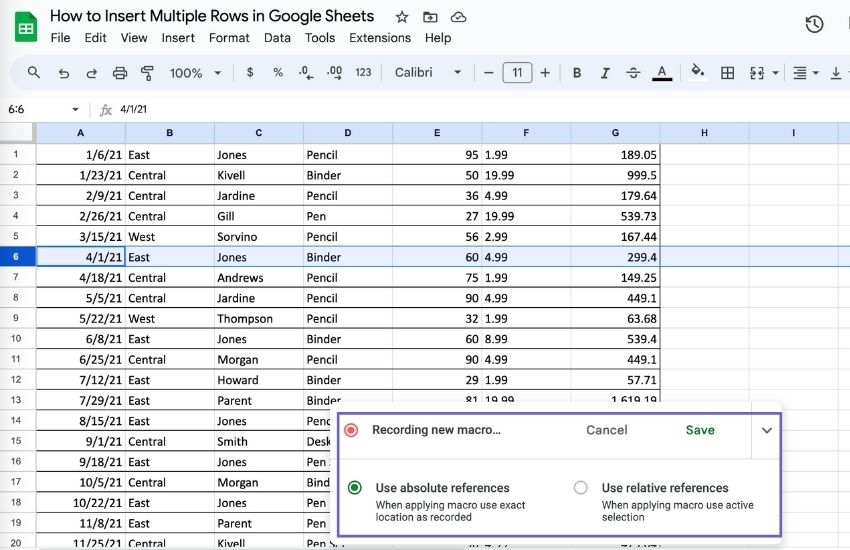850x550 pixels.
Task: Select column A header
Action: [81, 133]
